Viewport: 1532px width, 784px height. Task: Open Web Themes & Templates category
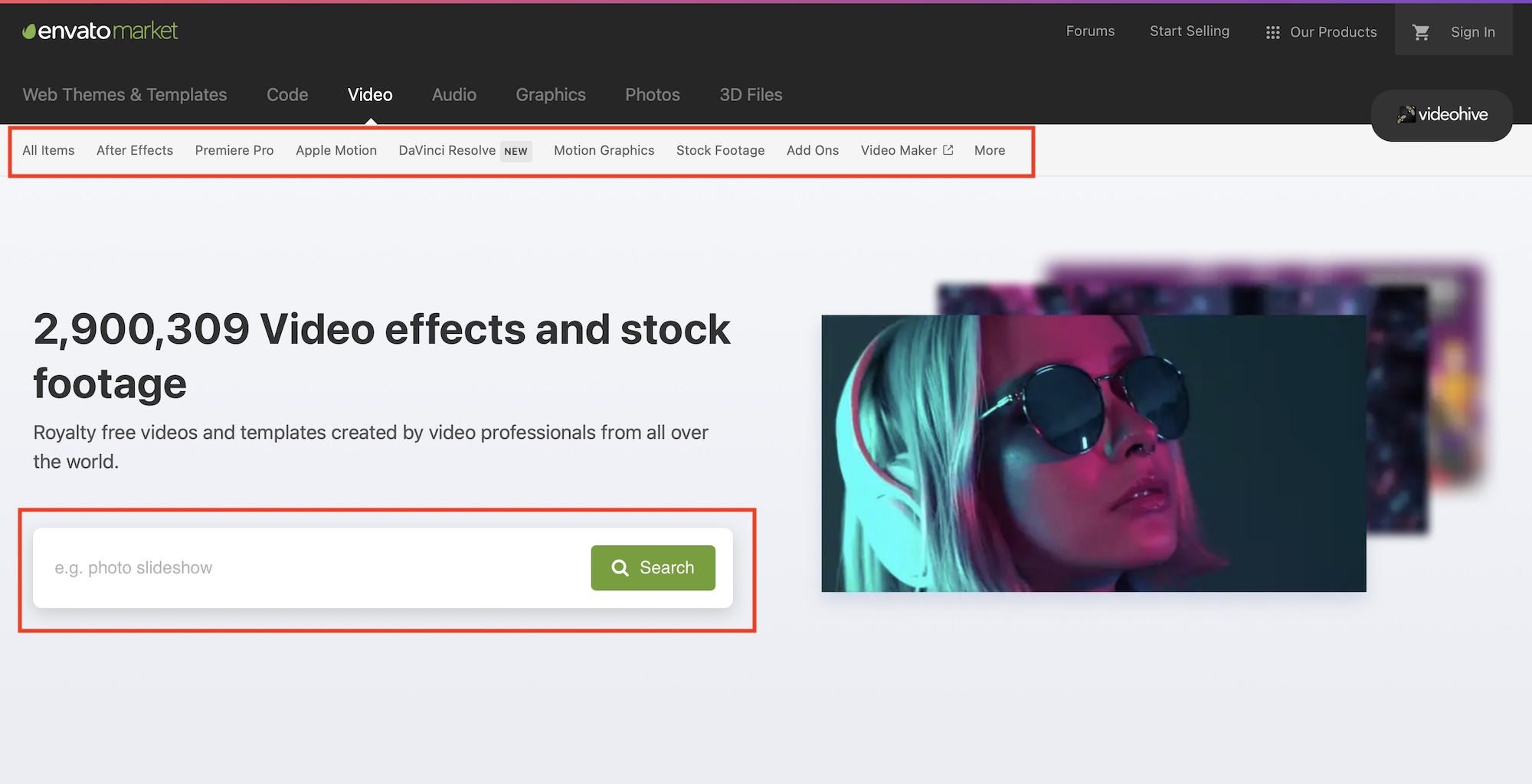[x=125, y=95]
